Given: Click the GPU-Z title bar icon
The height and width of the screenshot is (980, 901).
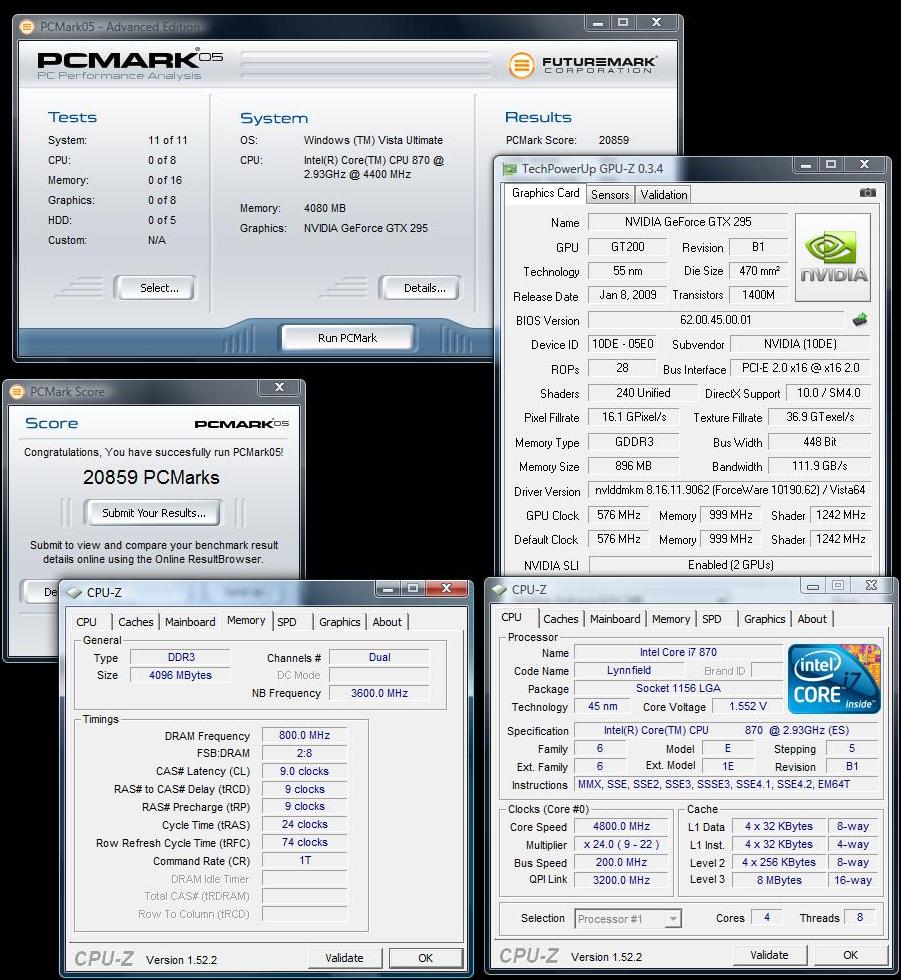Looking at the screenshot, I should pos(510,169).
